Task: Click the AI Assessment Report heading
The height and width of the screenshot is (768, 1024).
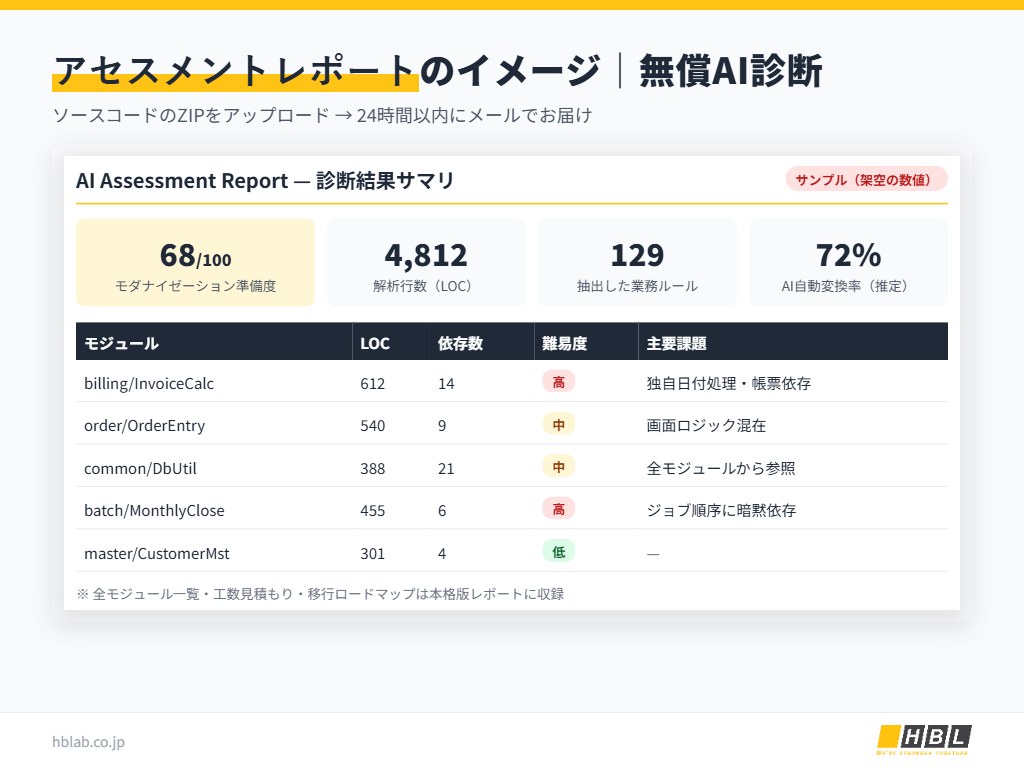Action: [x=264, y=180]
